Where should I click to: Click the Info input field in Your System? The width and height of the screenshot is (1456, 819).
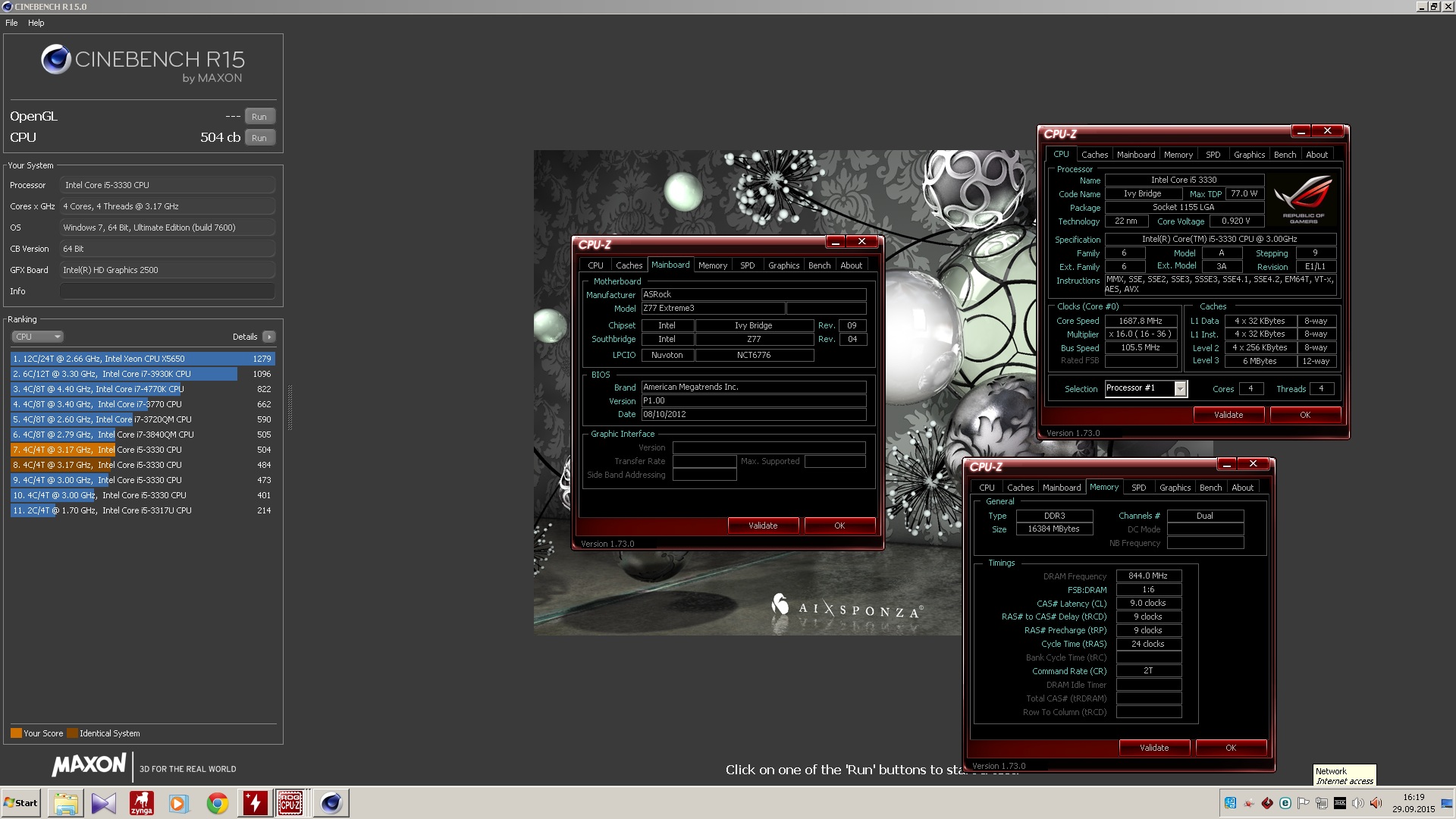click(167, 291)
